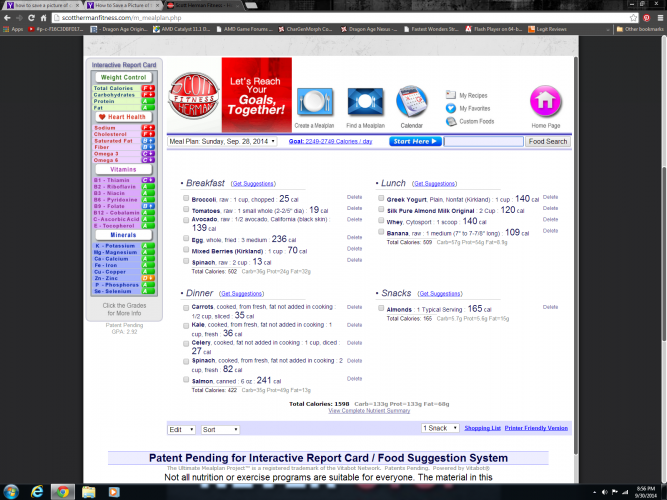Click the Create a Mealplan plate icon

[x=313, y=102]
